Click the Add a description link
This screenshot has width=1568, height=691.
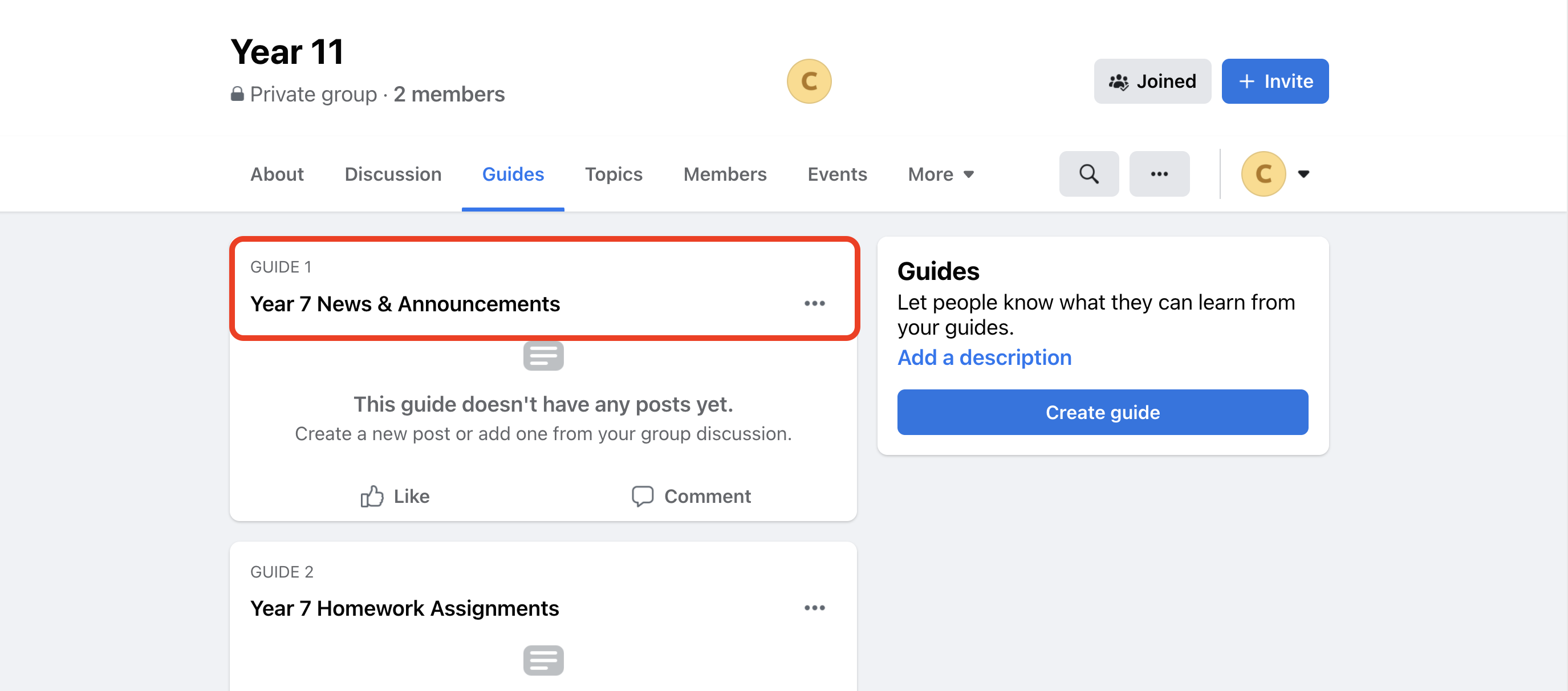coord(984,357)
